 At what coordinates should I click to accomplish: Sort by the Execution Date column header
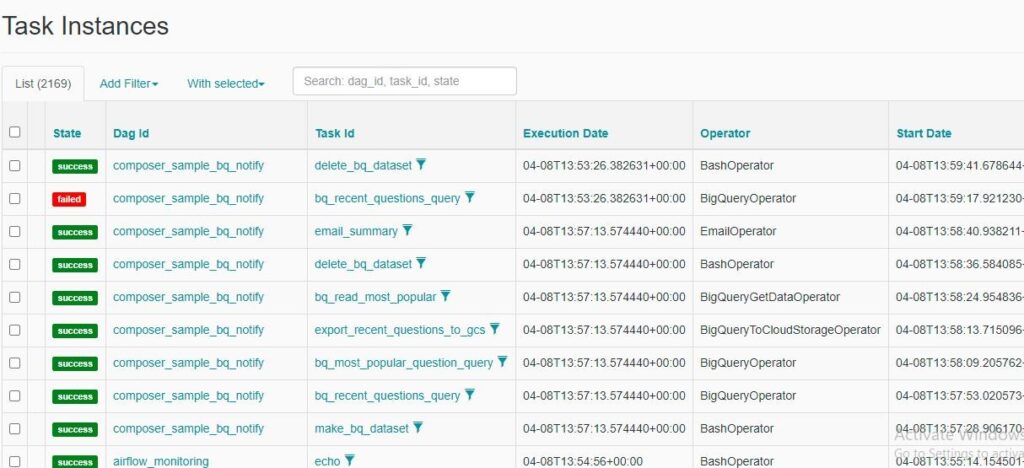click(x=565, y=133)
